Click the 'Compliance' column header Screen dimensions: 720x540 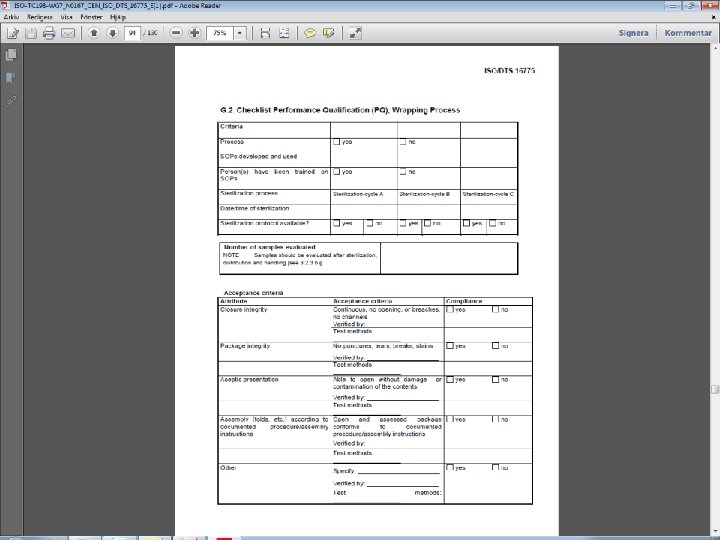(x=464, y=301)
